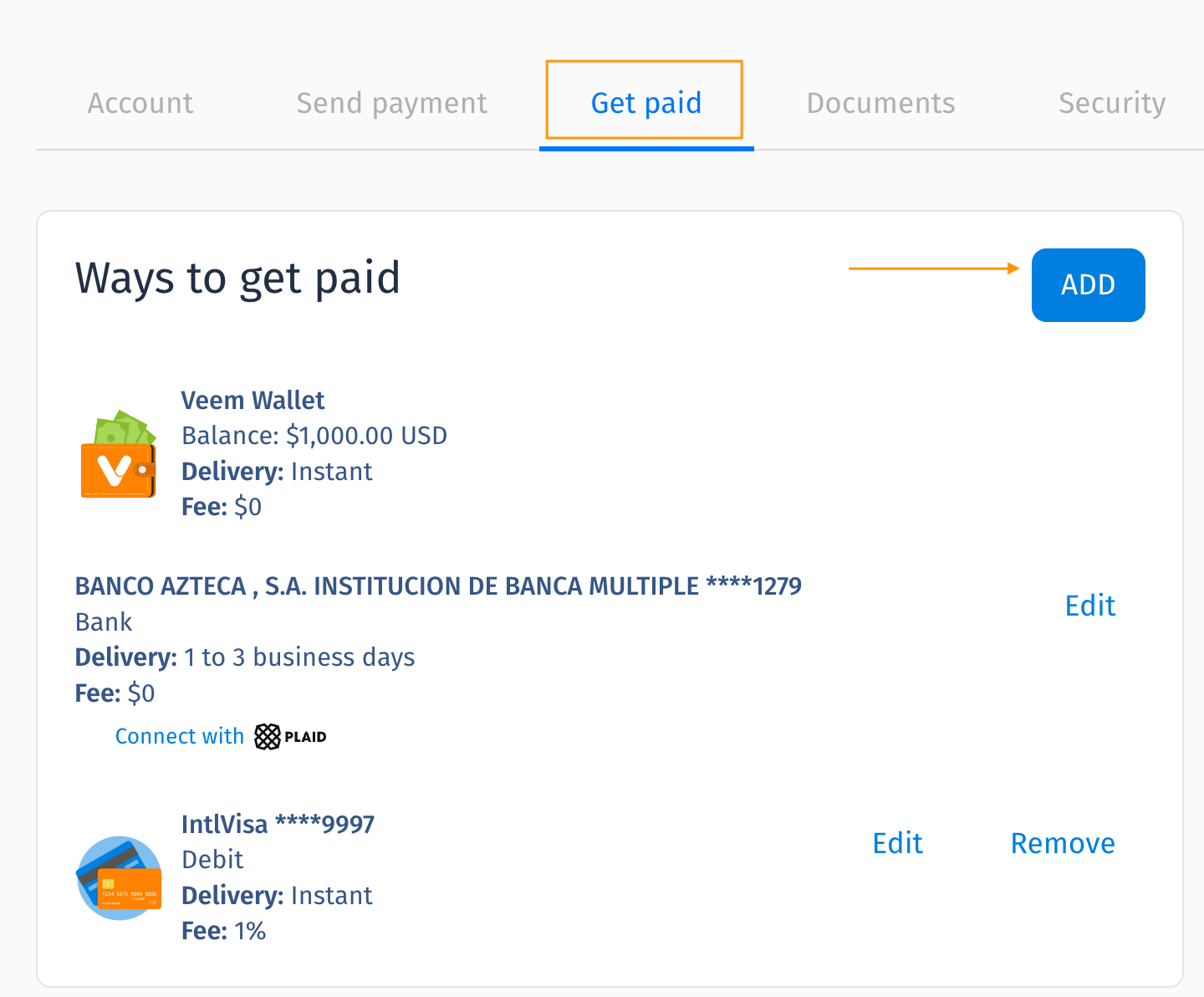Click the Veem Wallet orange wallet icon
The image size is (1204, 997).
coord(119,454)
